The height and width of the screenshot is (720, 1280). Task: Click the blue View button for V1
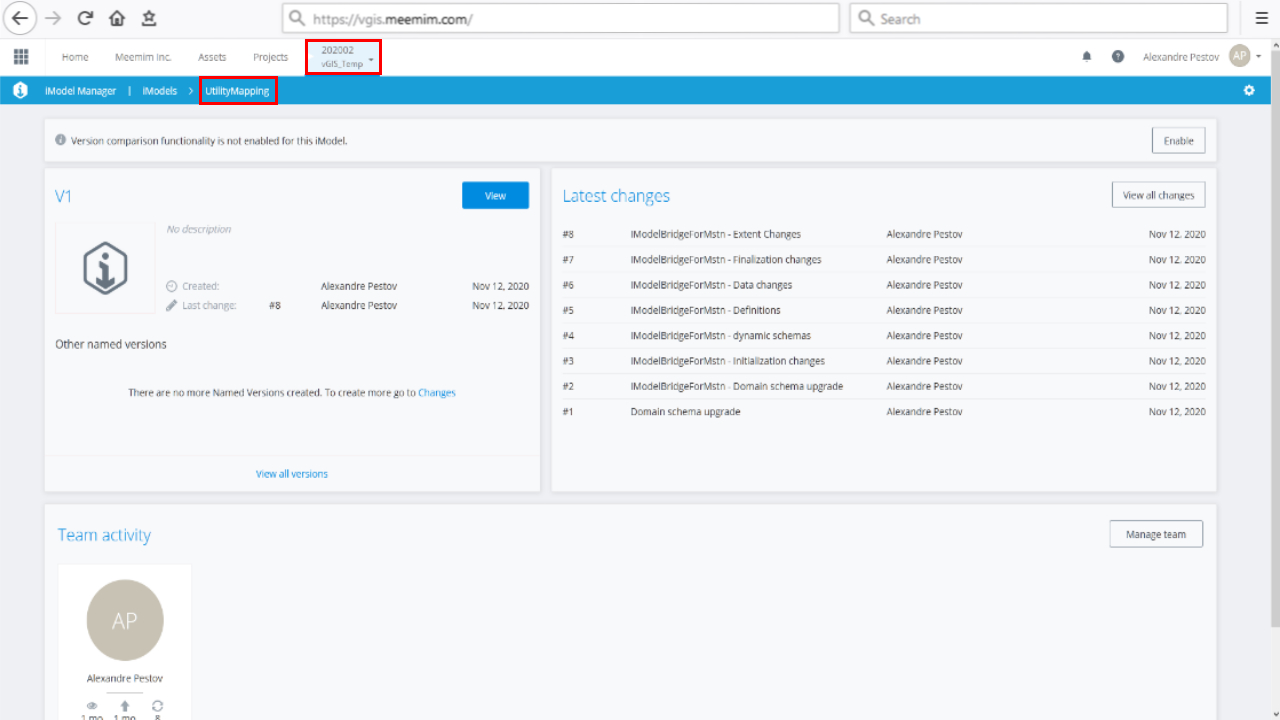pyautogui.click(x=495, y=196)
